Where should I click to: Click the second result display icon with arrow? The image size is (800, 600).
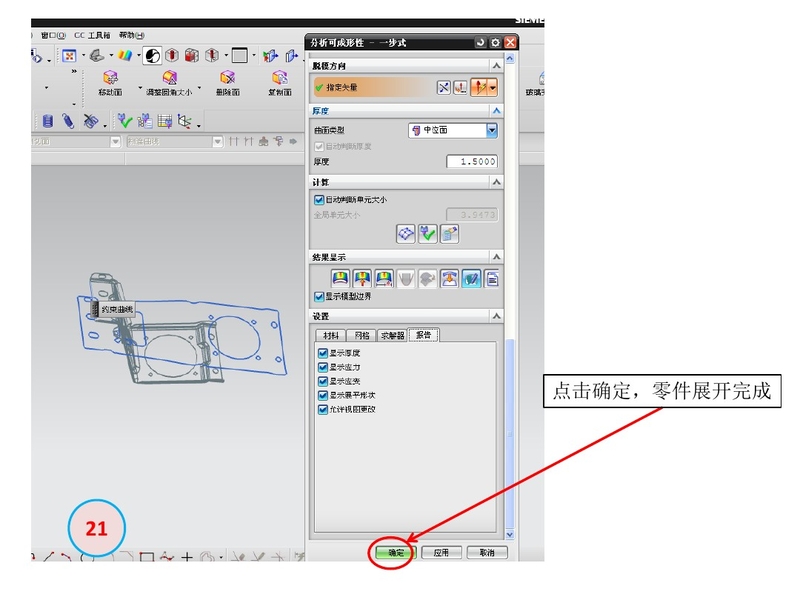pyautogui.click(x=362, y=279)
